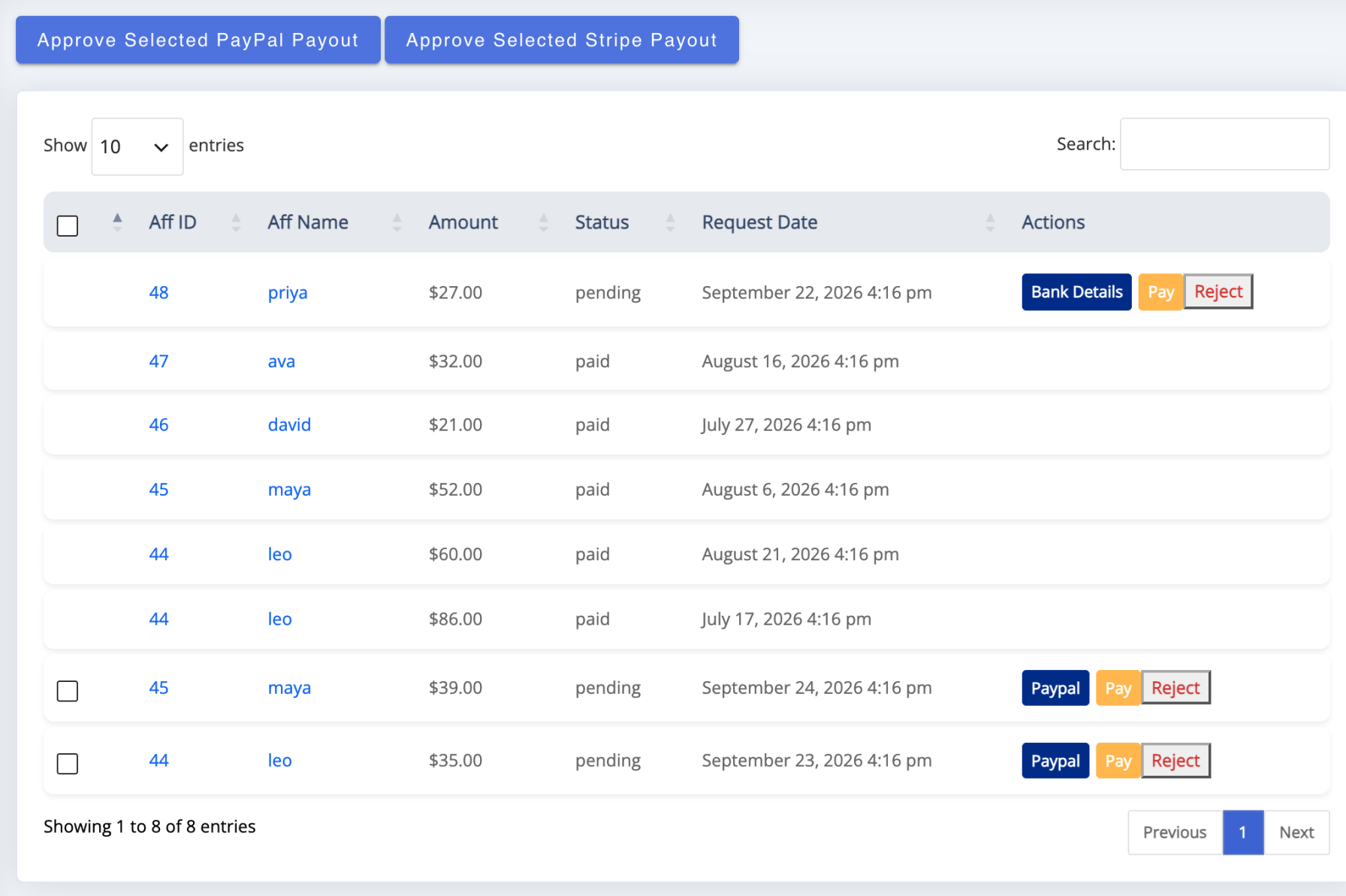Open leo link in $60.00 row
The height and width of the screenshot is (896, 1346).
pyautogui.click(x=280, y=554)
